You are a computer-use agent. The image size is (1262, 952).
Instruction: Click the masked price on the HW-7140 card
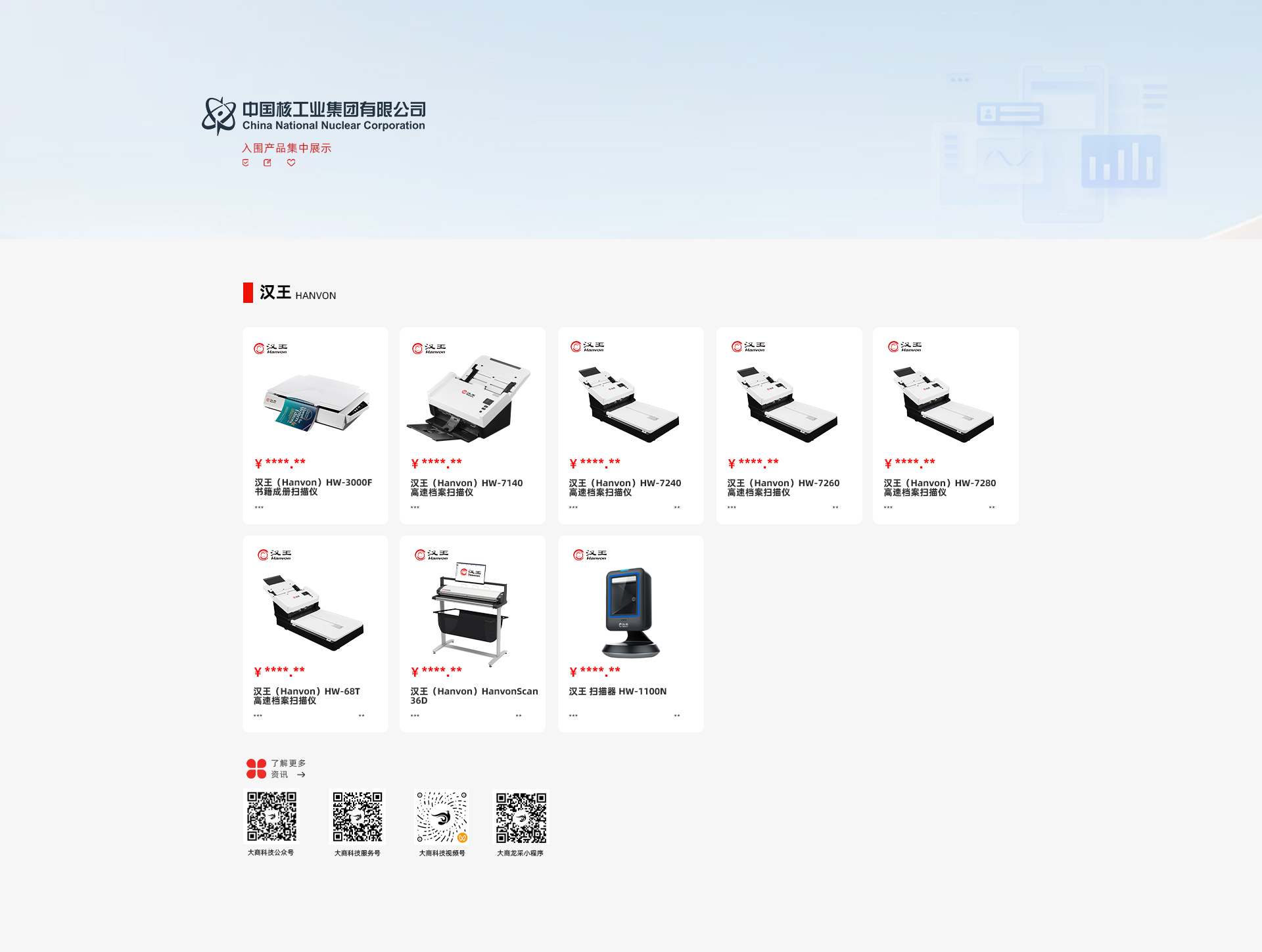[x=437, y=463]
